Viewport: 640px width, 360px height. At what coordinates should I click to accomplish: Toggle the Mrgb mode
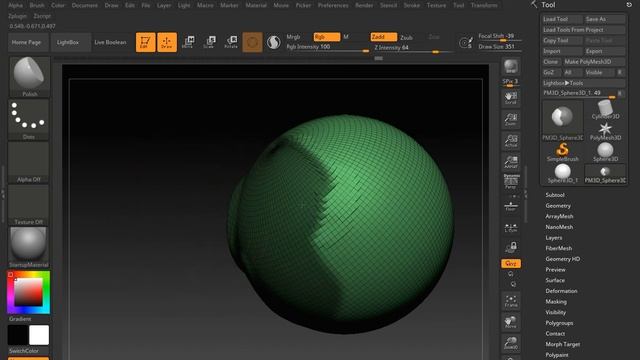293,37
